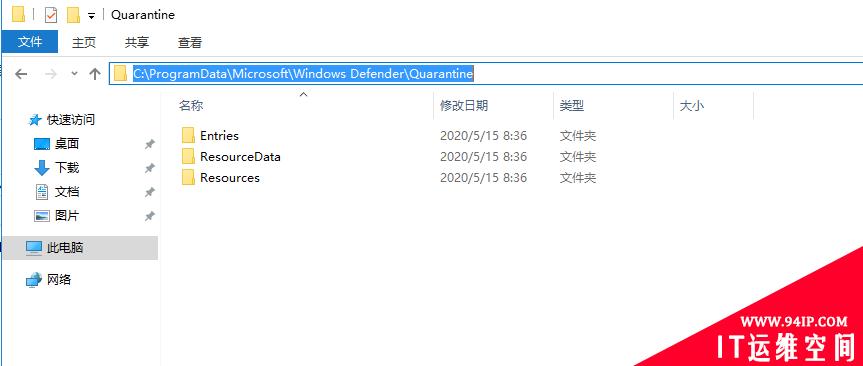
Task: Click the 文档 document icon in sidebar
Action: (x=42, y=192)
